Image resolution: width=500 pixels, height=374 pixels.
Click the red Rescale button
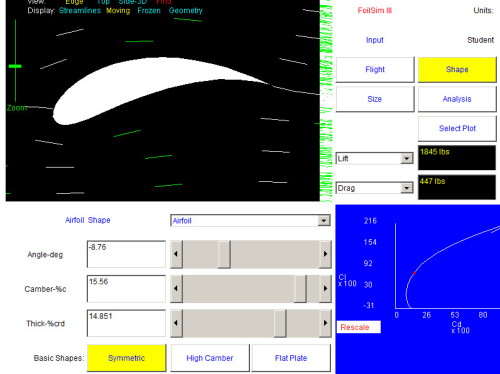359,327
